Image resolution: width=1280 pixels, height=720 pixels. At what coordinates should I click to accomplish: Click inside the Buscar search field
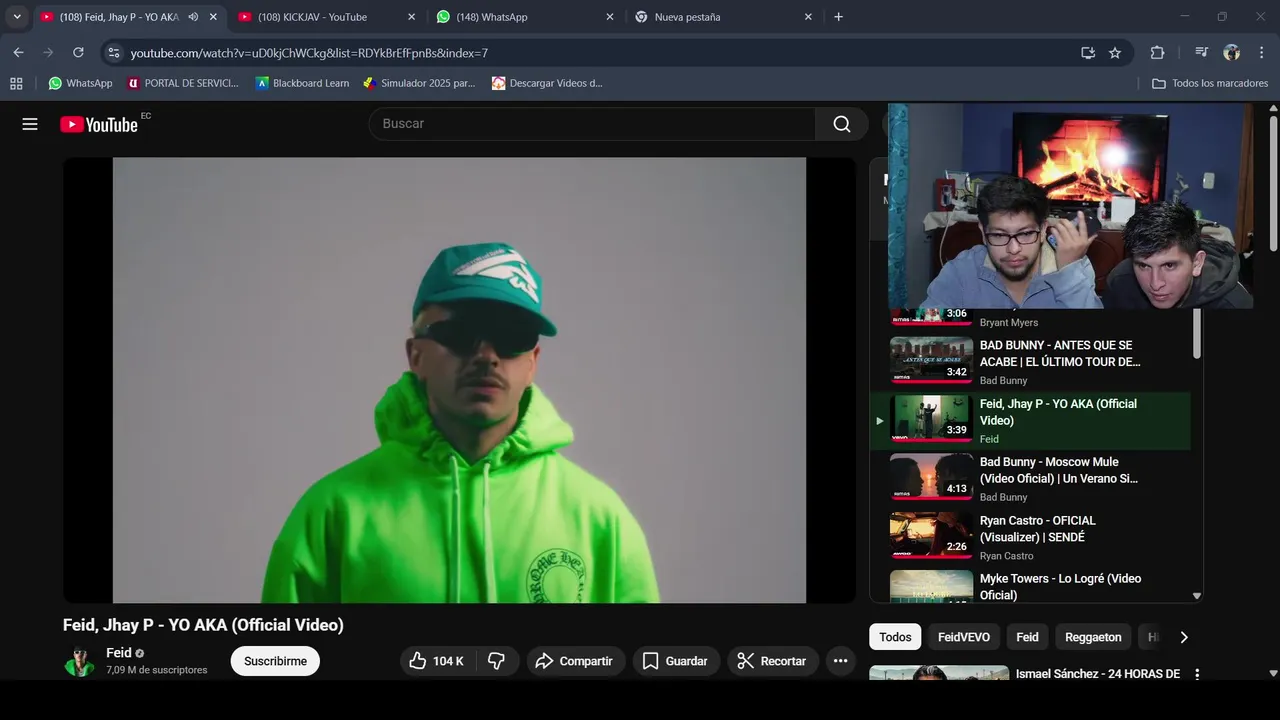pos(592,124)
